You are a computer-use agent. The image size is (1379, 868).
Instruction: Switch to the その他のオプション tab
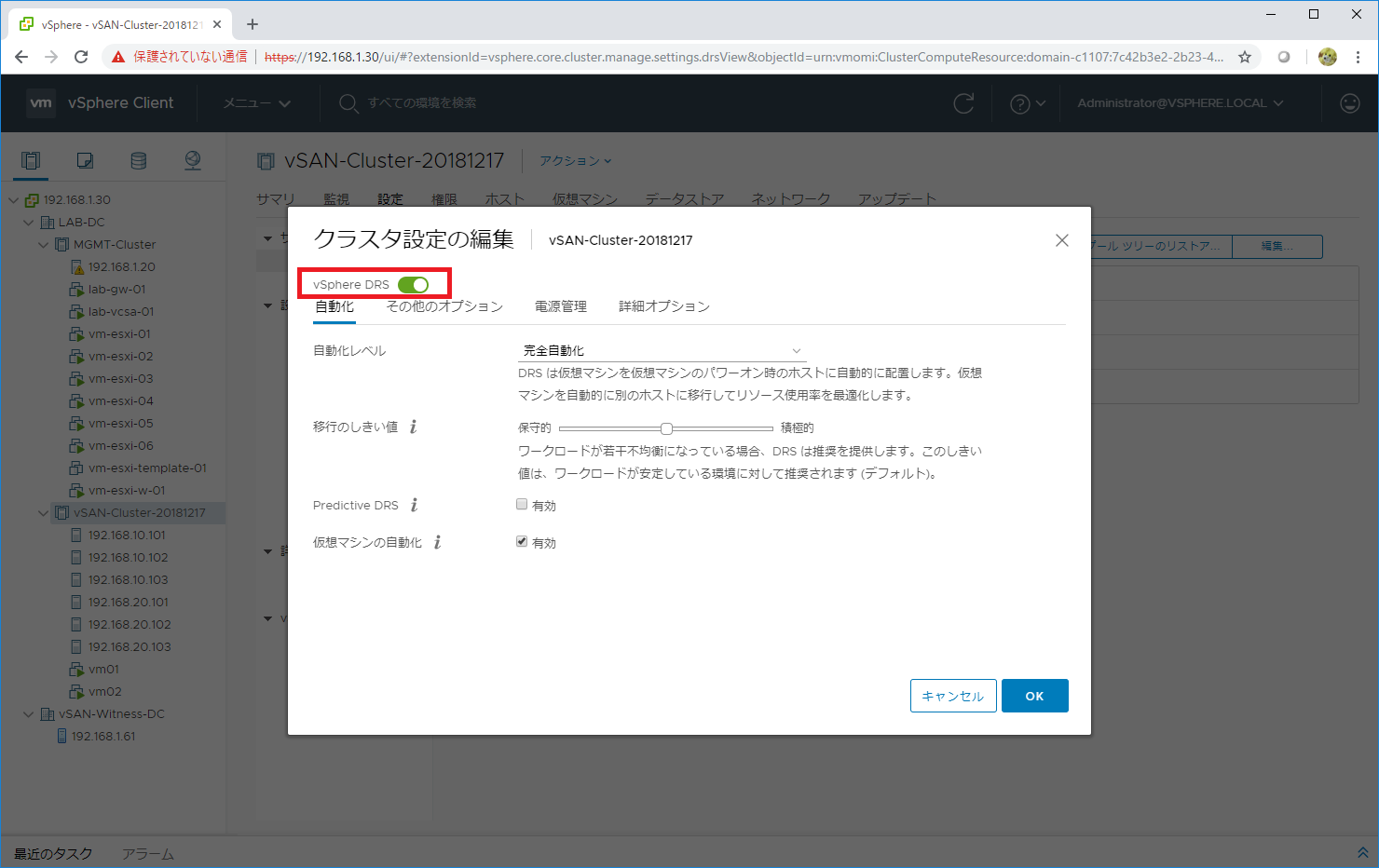[444, 306]
